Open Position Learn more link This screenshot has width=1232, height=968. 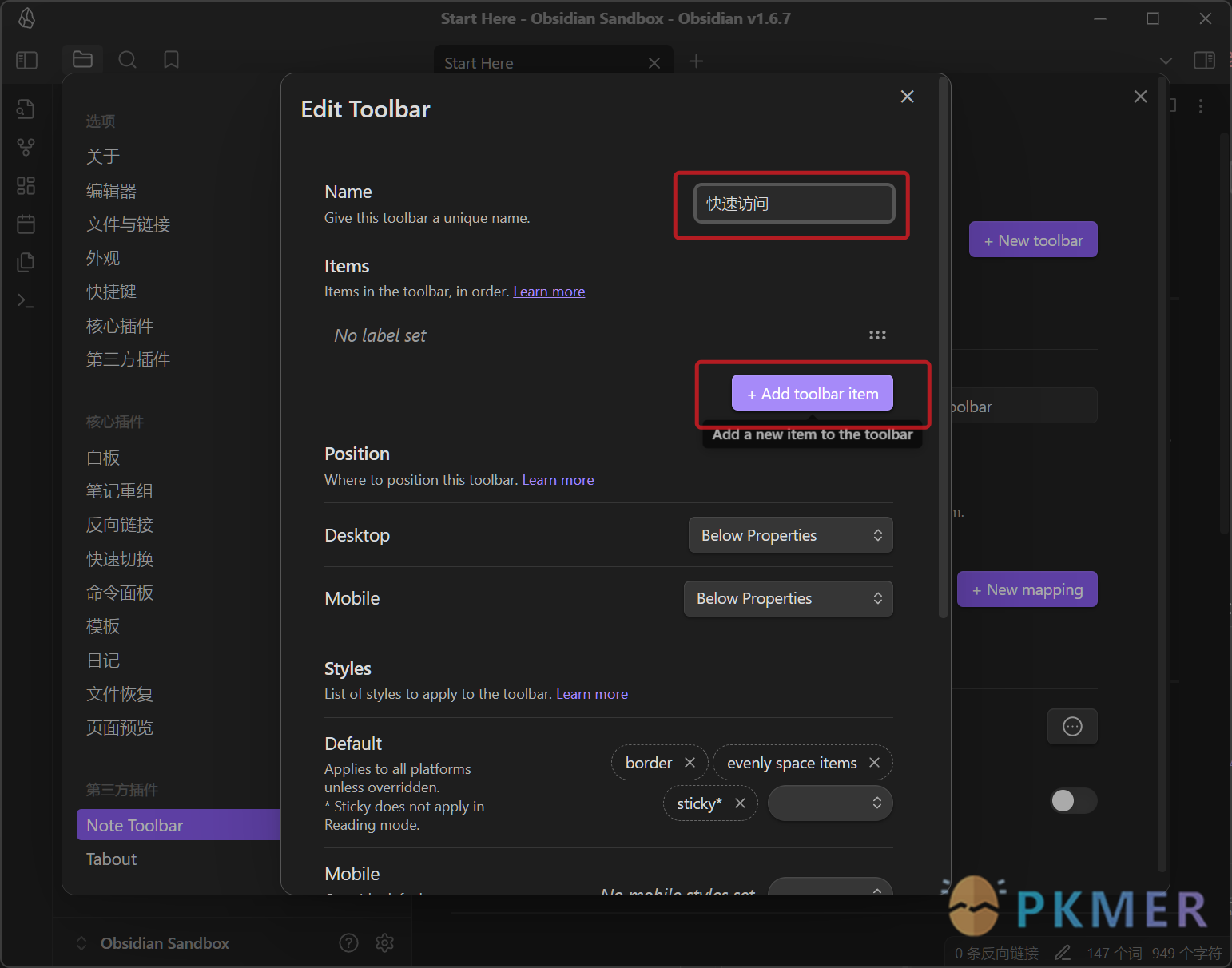pos(558,480)
